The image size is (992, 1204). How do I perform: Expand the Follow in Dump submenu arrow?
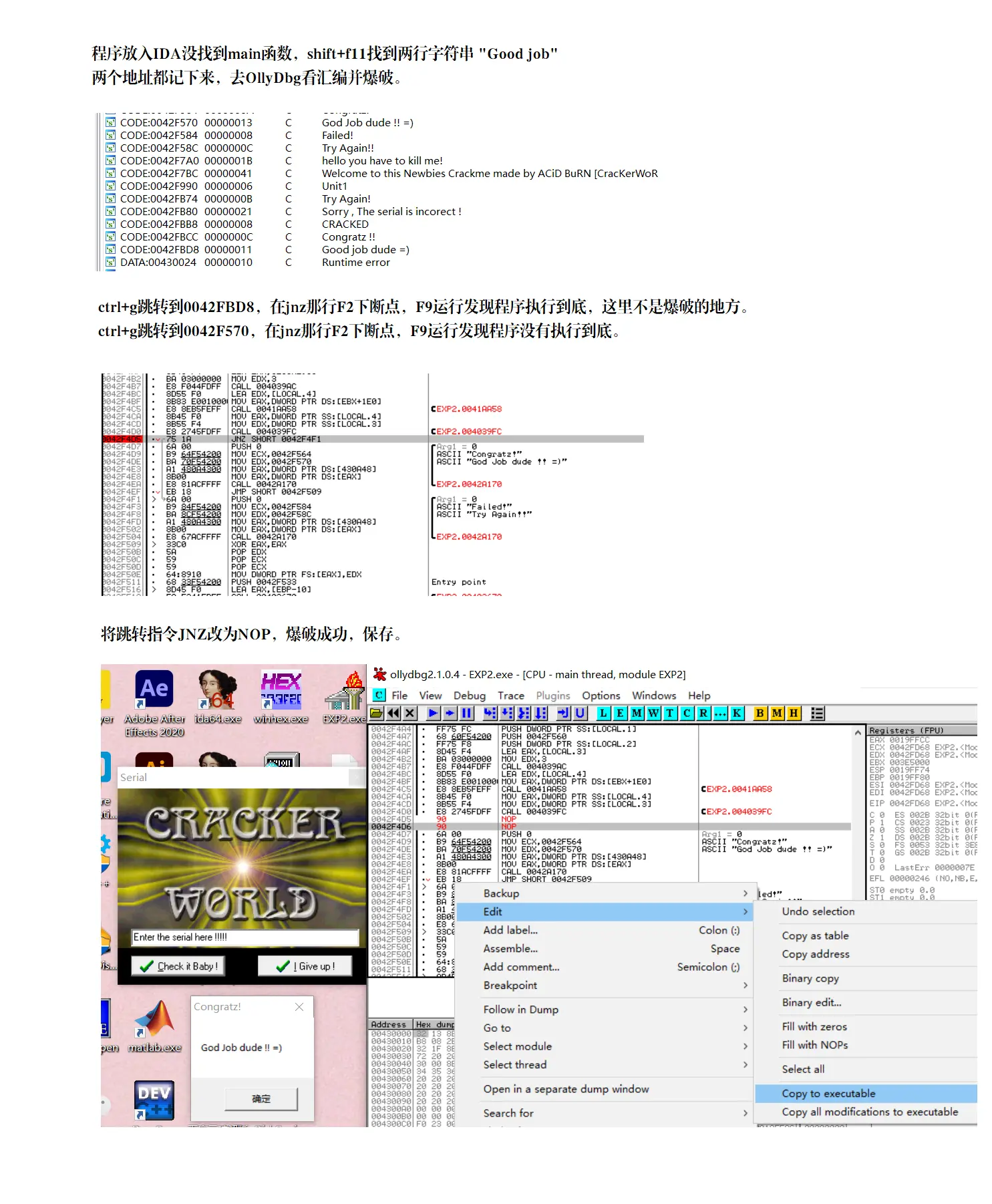tap(746, 1009)
